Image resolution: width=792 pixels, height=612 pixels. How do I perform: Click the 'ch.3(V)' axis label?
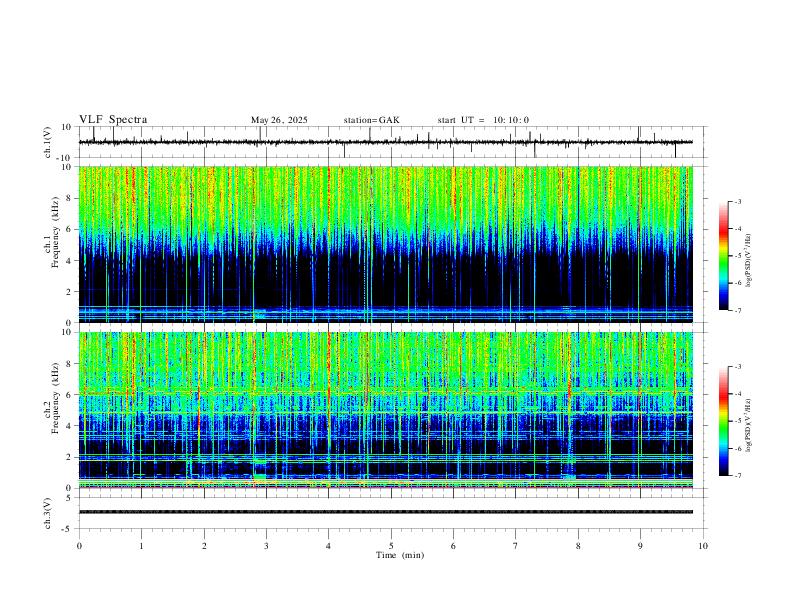point(48,513)
